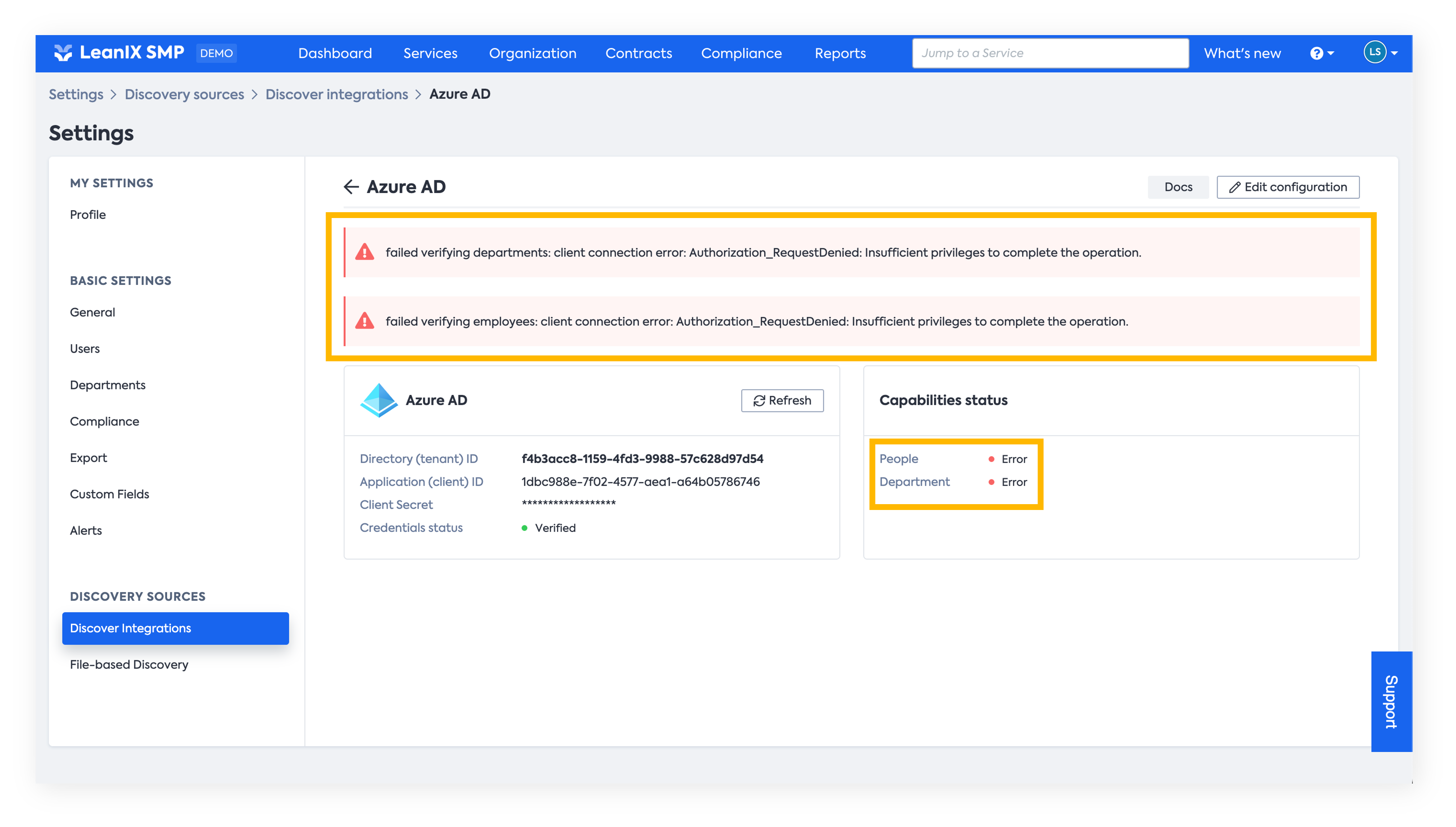The height and width of the screenshot is (827, 1456).
Task: Select Export in the sidebar
Action: (89, 458)
